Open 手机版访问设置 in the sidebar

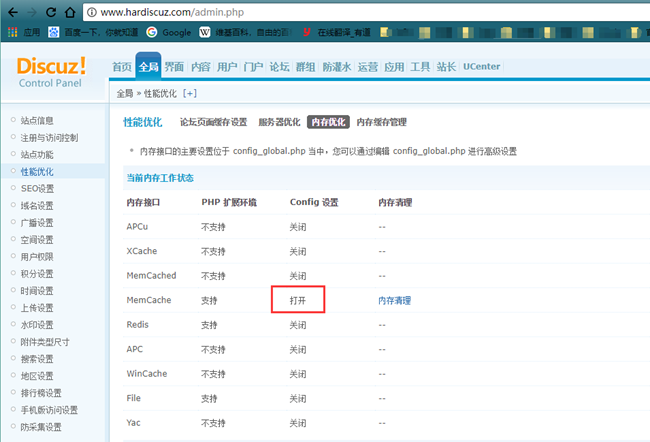(x=49, y=410)
